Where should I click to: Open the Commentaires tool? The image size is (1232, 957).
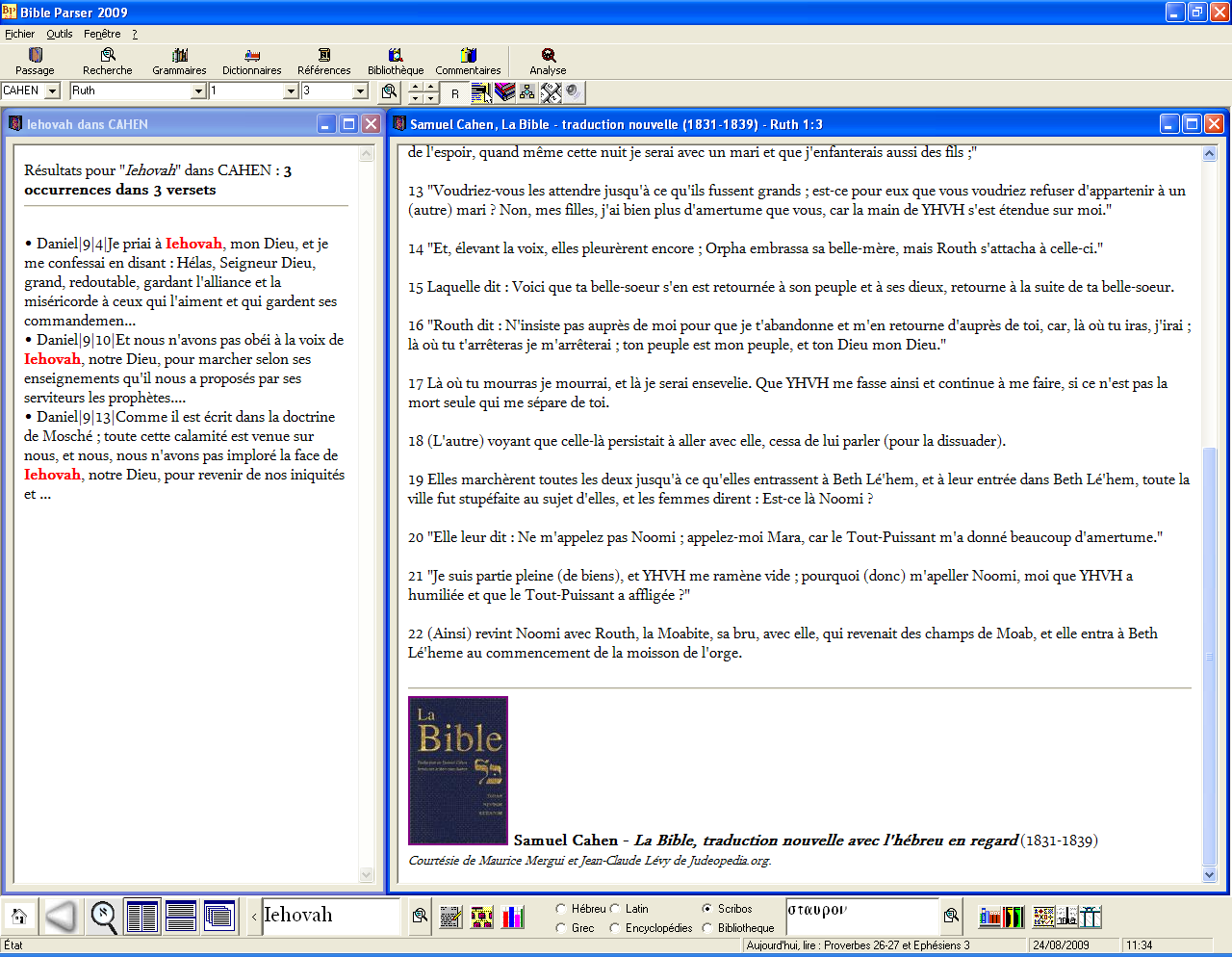[x=468, y=62]
